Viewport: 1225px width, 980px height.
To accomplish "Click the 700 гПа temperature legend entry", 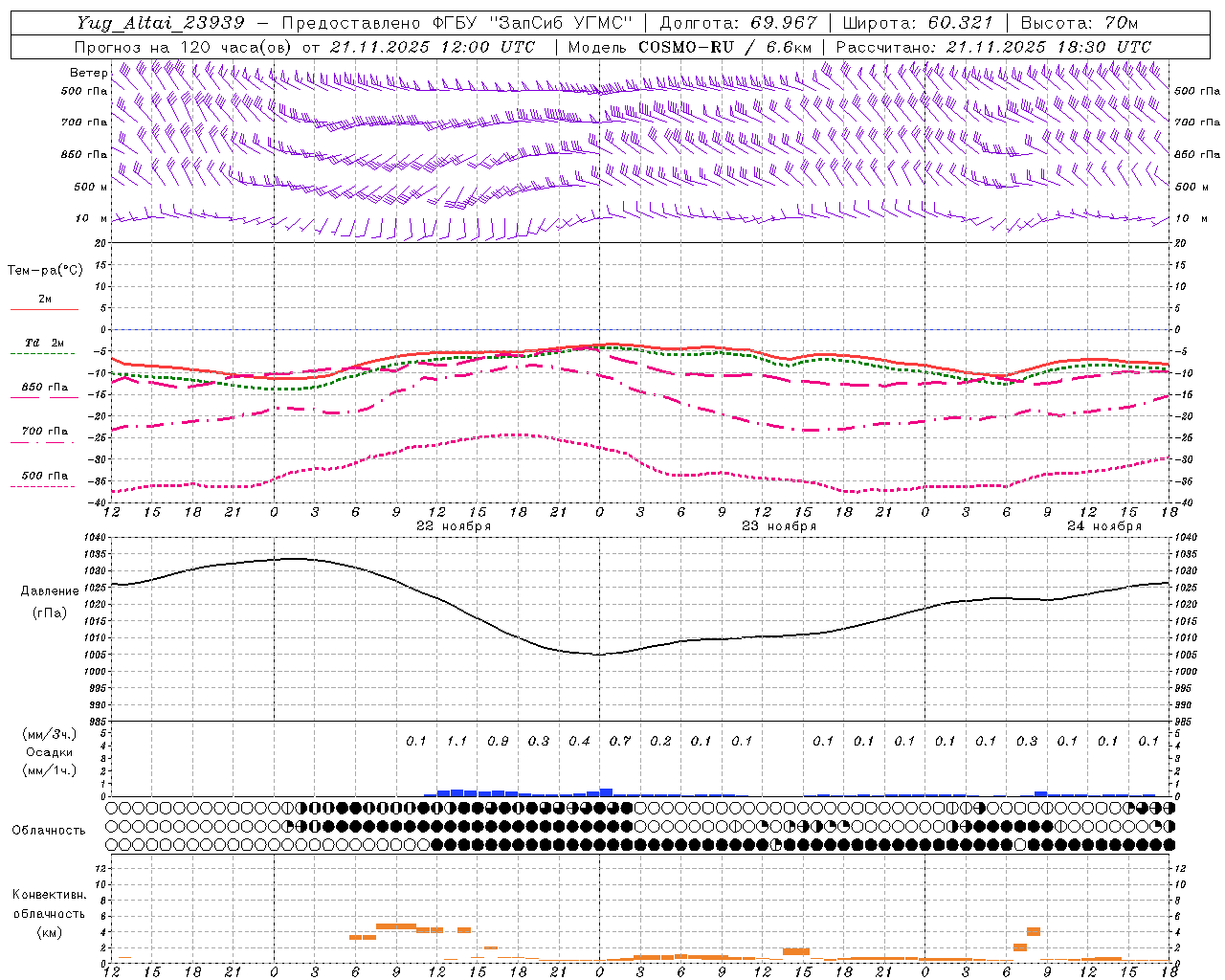I will 44,432.
